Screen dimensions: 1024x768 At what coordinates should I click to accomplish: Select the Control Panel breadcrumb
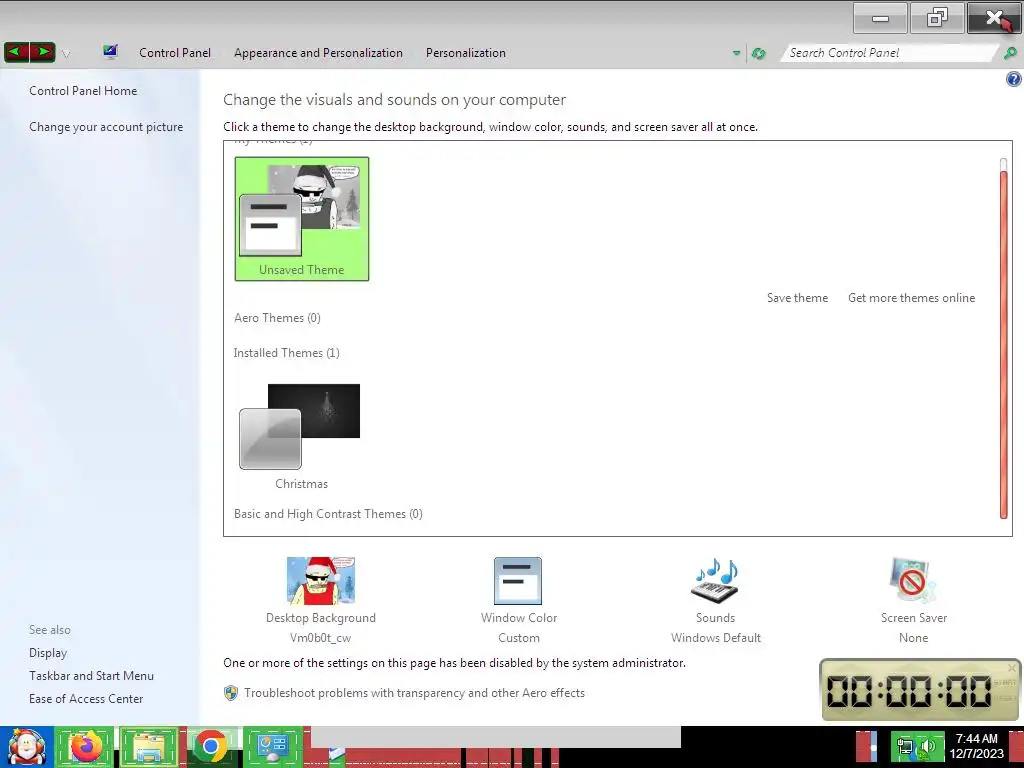point(174,53)
